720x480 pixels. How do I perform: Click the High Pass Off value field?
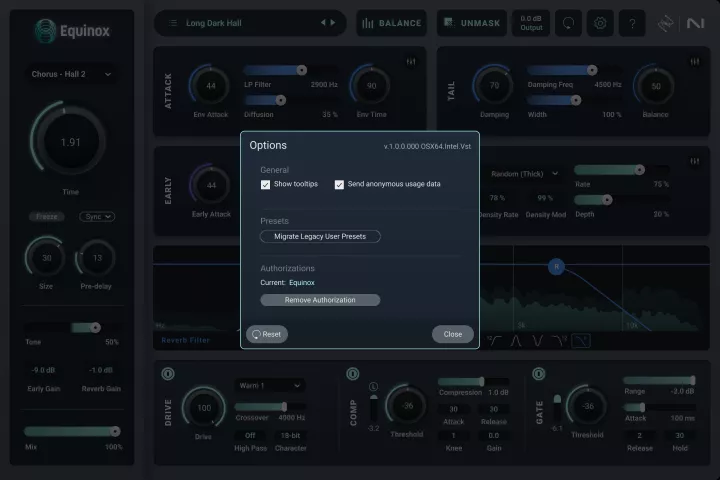click(250, 435)
